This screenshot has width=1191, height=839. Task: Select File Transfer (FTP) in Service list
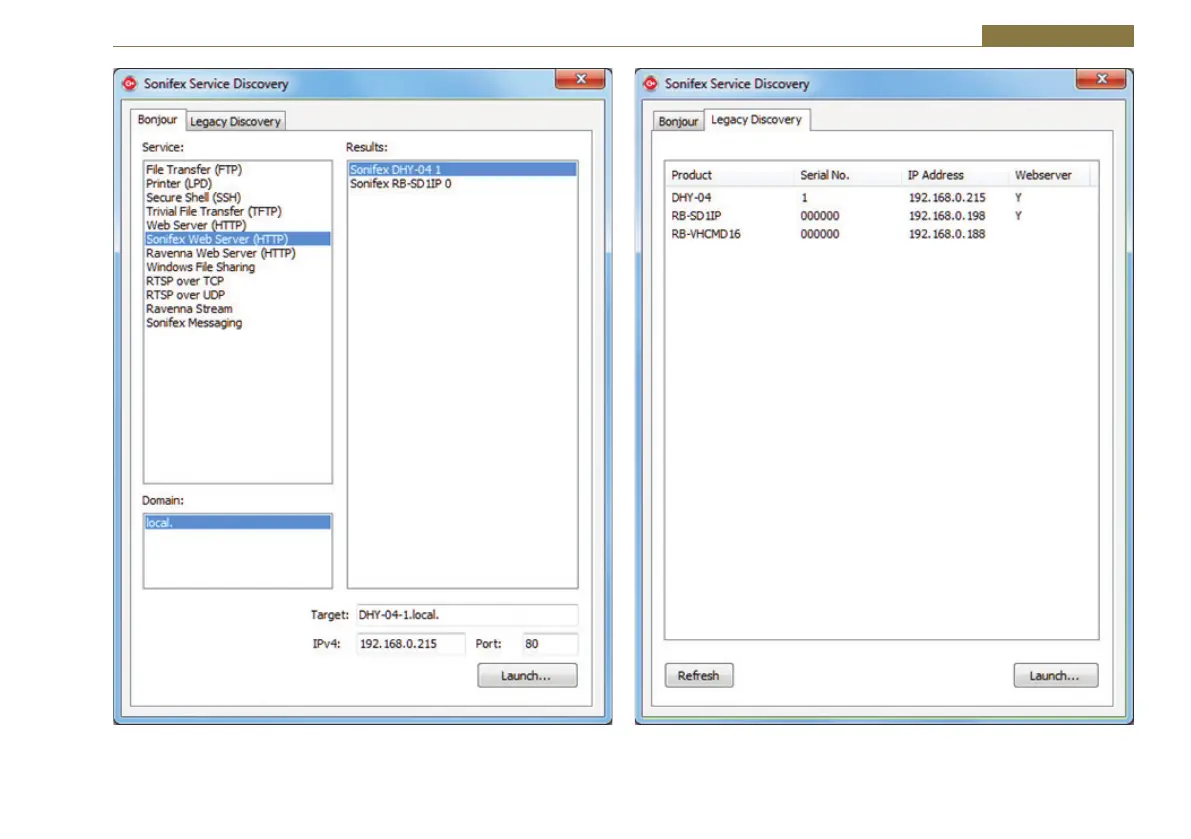pyautogui.click(x=194, y=170)
